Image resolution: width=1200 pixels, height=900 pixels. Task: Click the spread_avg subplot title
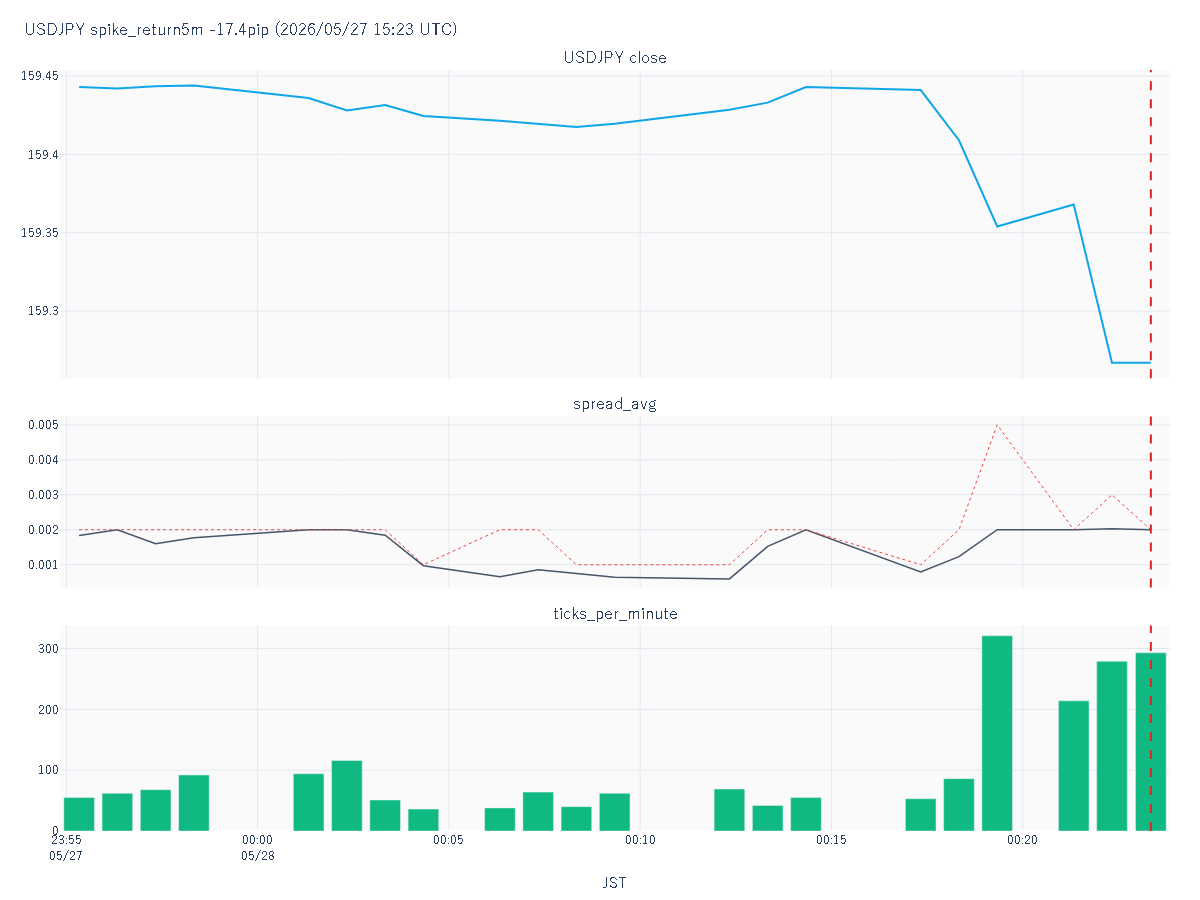pos(615,404)
